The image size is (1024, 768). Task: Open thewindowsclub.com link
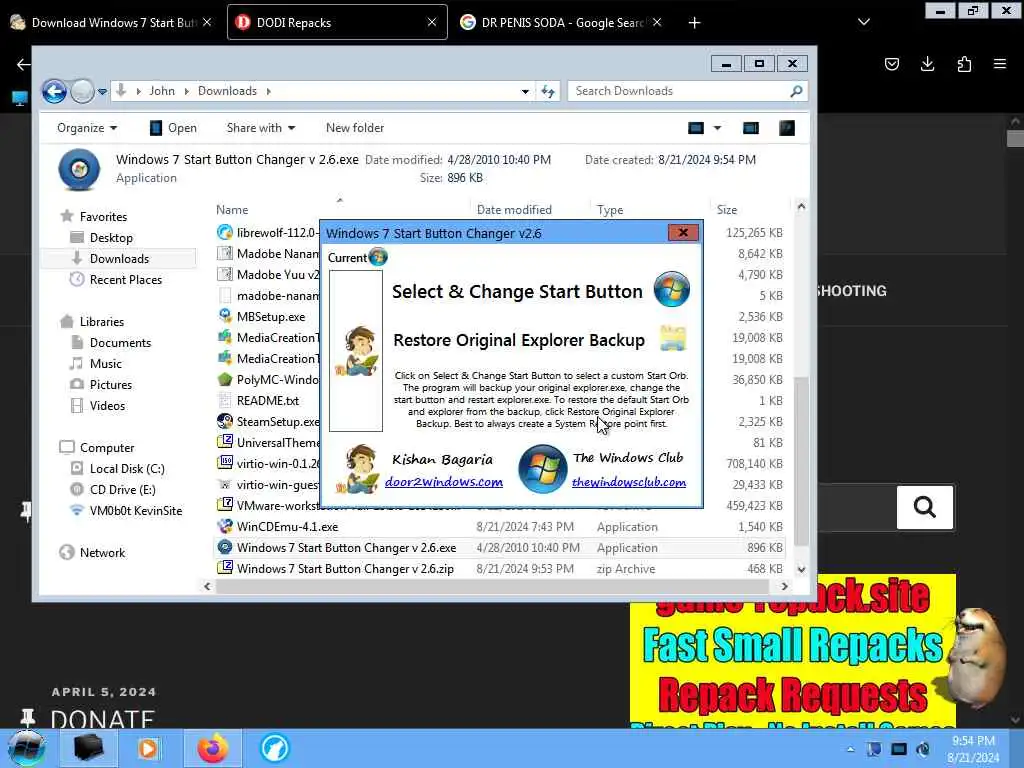click(x=629, y=482)
